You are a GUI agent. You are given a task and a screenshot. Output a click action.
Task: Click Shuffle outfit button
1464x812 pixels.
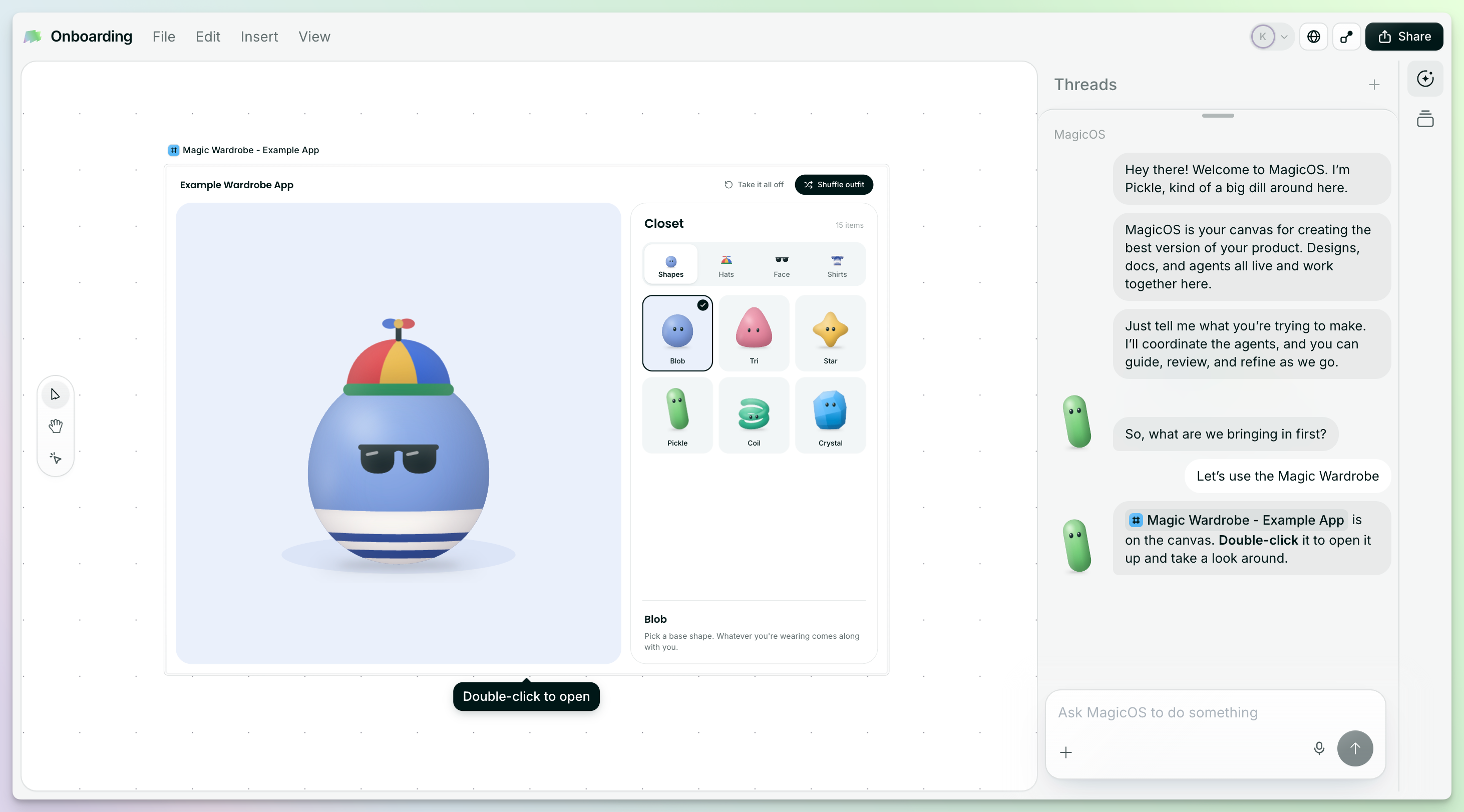click(x=834, y=185)
